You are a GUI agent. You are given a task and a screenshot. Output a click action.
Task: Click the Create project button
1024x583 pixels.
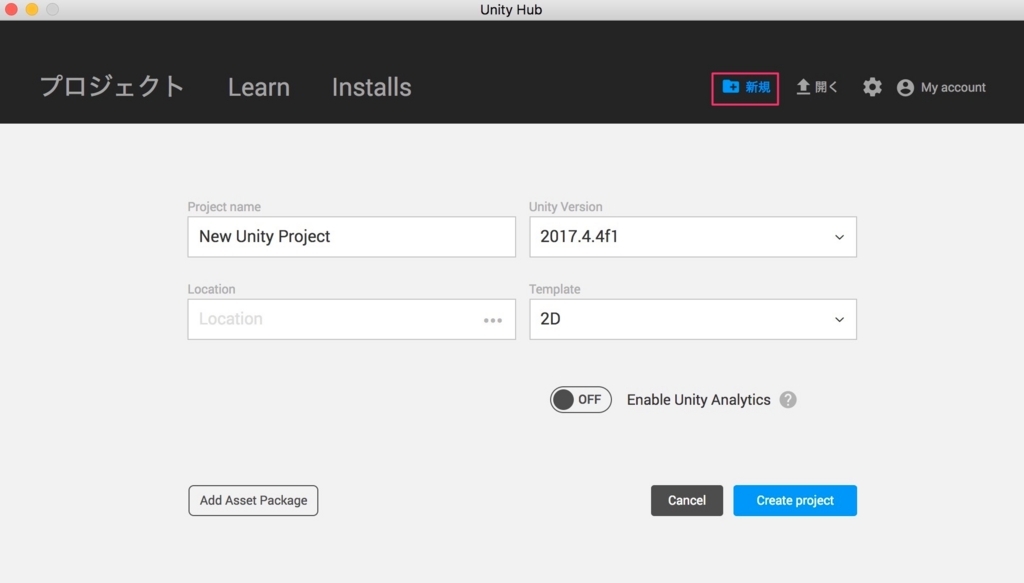pyautogui.click(x=795, y=500)
